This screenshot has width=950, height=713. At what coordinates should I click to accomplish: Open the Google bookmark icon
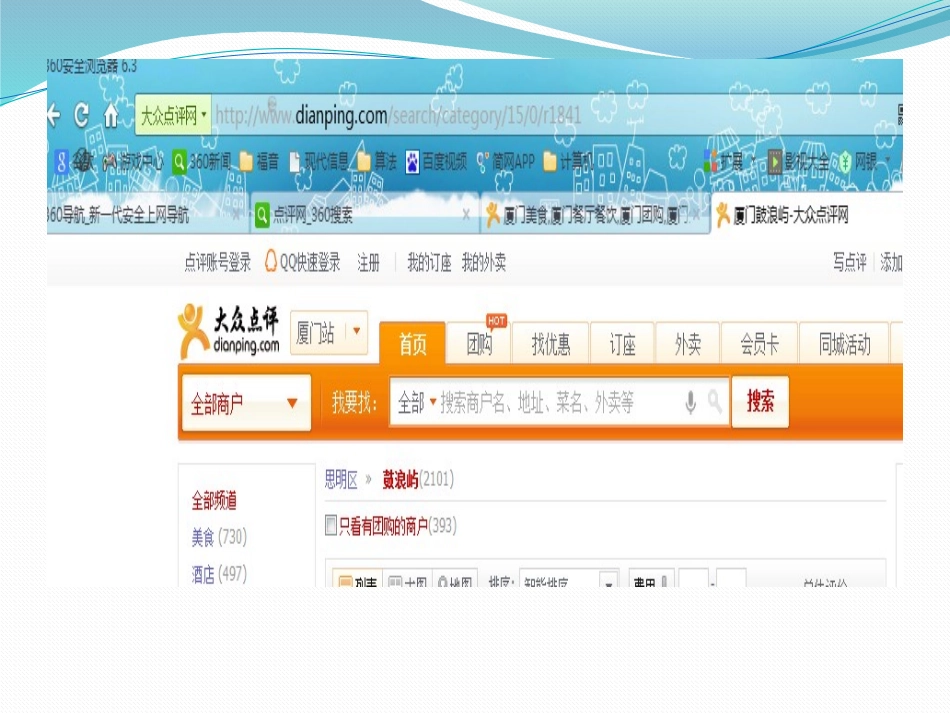[x=61, y=162]
